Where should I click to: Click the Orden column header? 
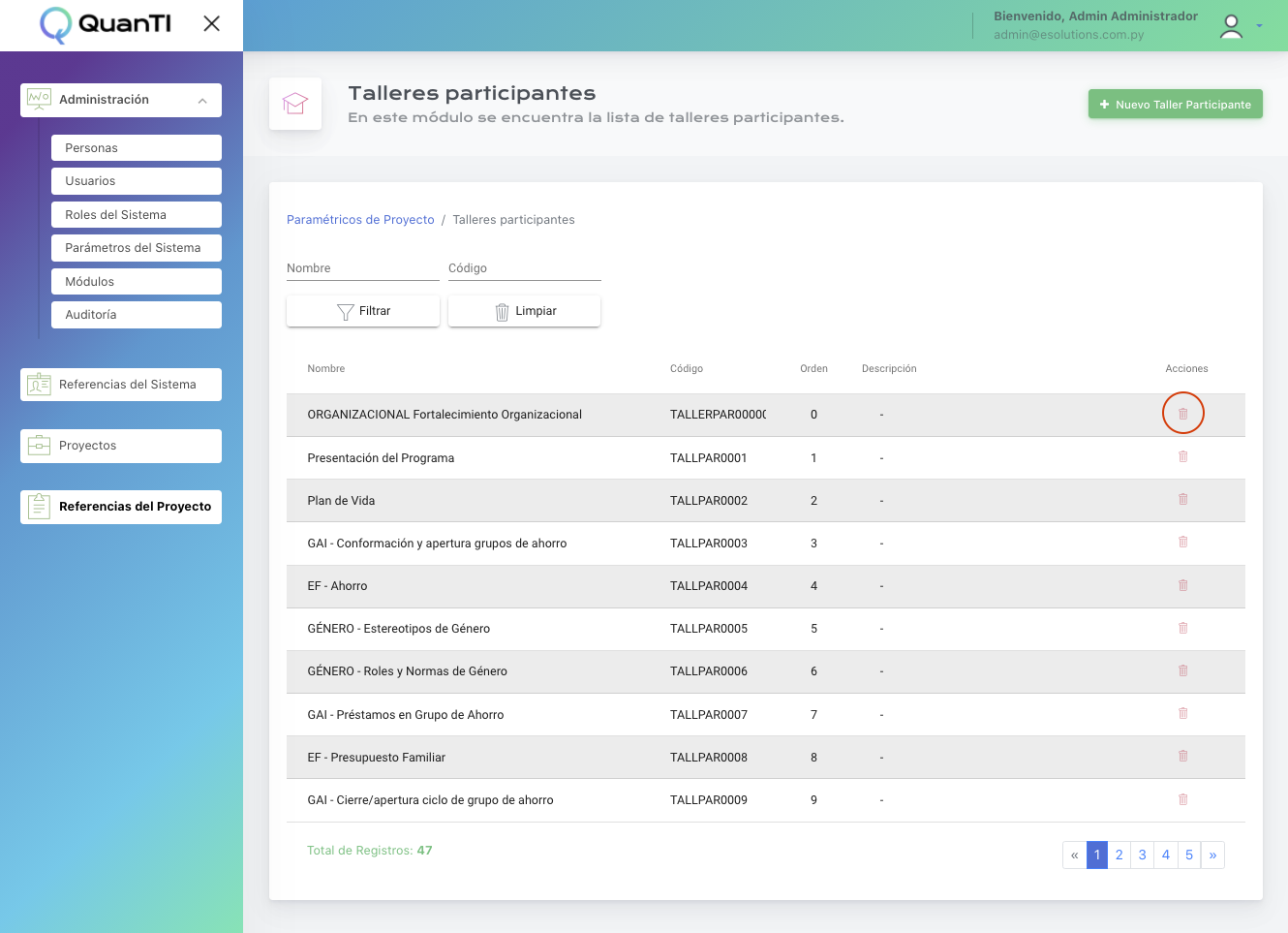(x=813, y=369)
